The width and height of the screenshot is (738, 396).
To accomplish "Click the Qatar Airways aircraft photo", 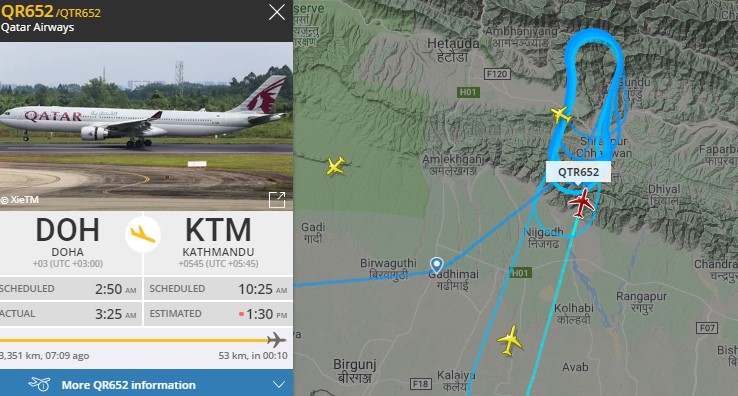I will 146,126.
